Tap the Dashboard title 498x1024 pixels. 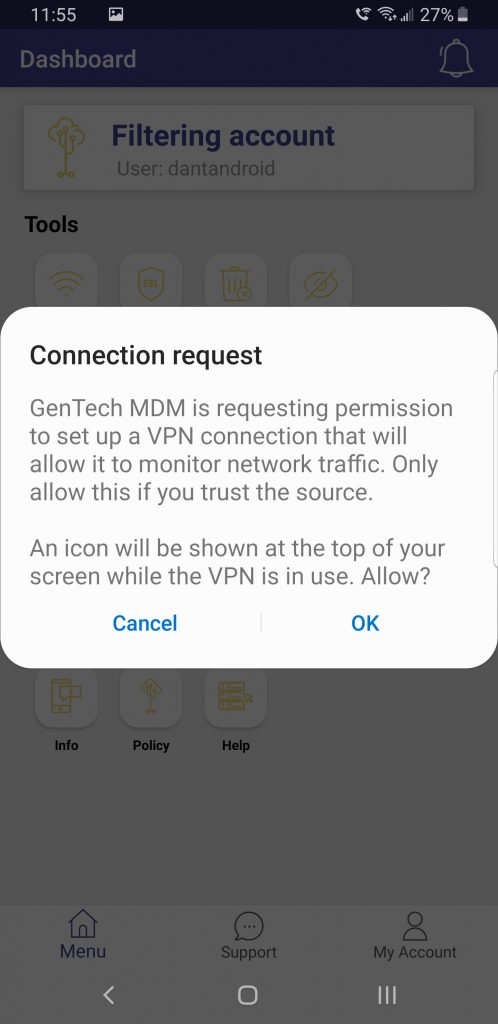[x=78, y=59]
